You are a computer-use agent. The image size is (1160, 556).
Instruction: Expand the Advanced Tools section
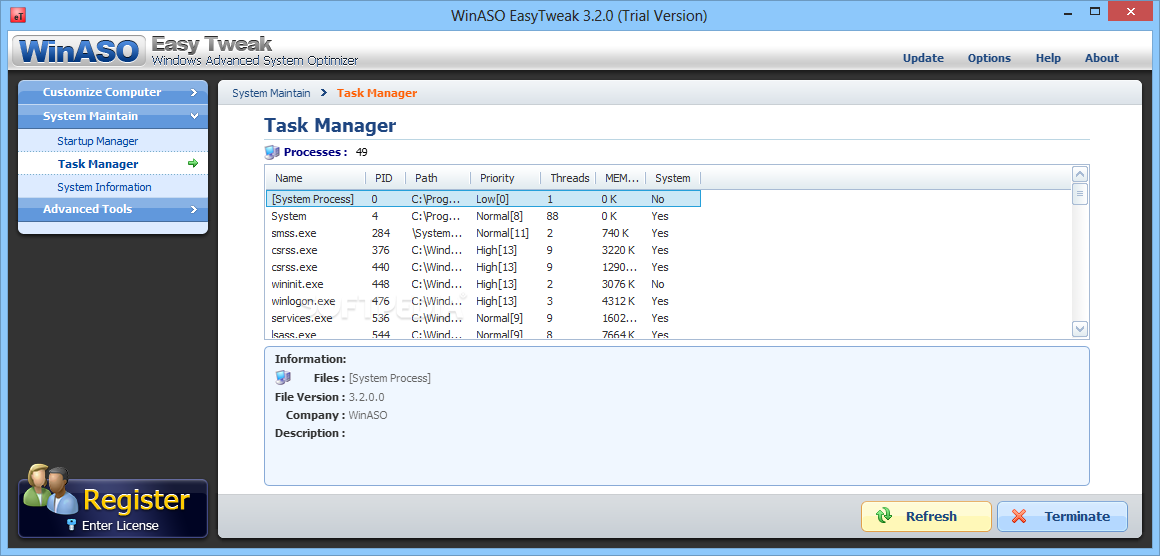112,209
